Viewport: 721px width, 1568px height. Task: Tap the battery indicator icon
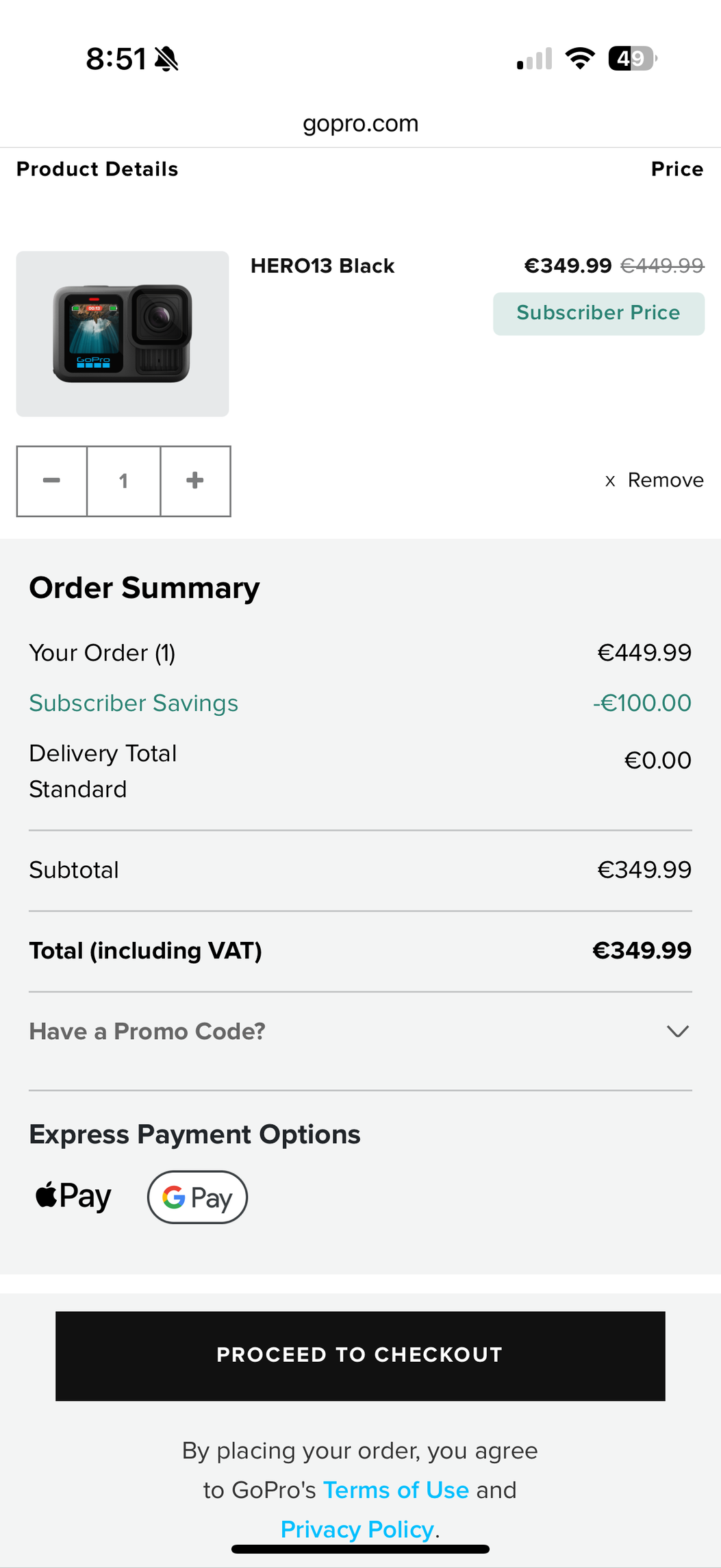click(x=633, y=58)
